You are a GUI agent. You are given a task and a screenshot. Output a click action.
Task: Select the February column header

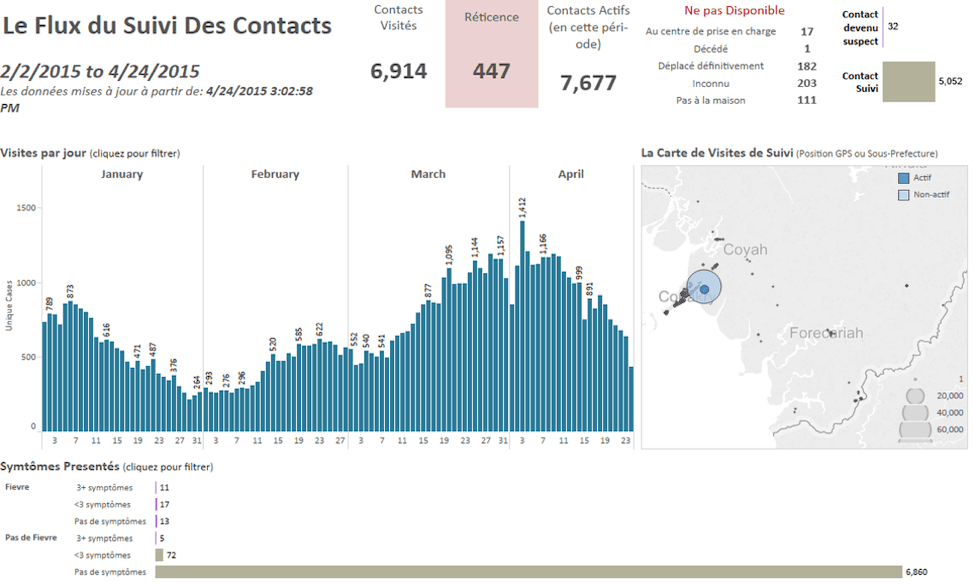point(275,174)
